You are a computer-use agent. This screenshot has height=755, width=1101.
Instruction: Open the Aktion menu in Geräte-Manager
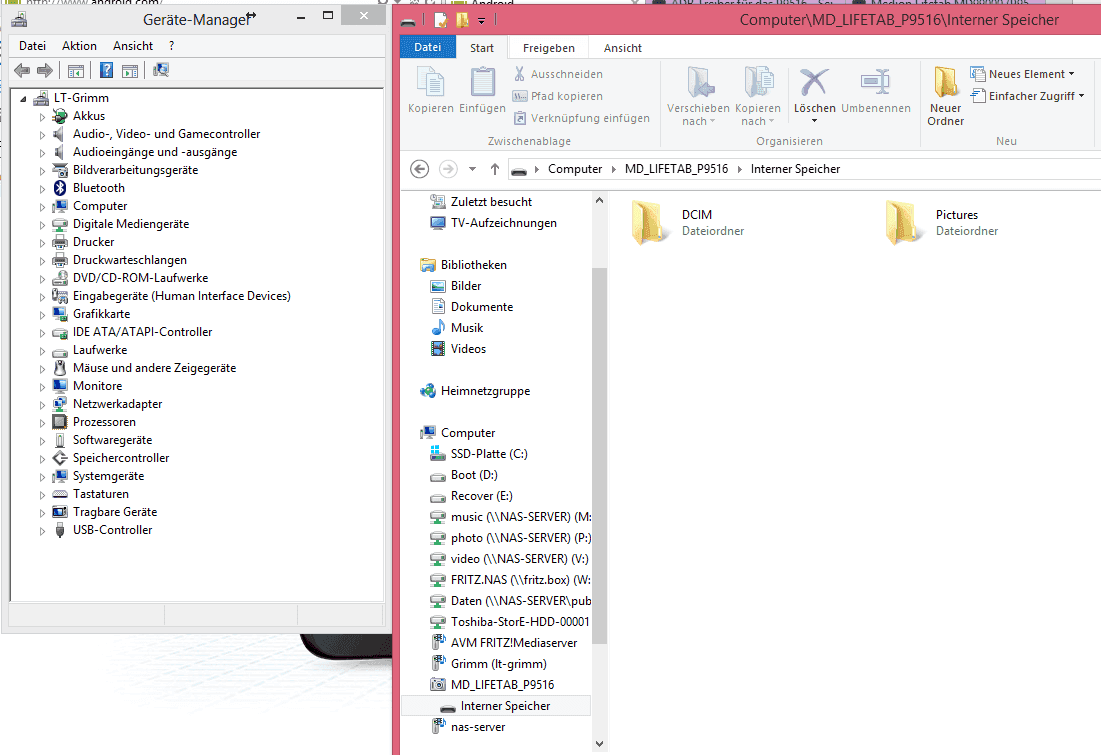point(79,46)
